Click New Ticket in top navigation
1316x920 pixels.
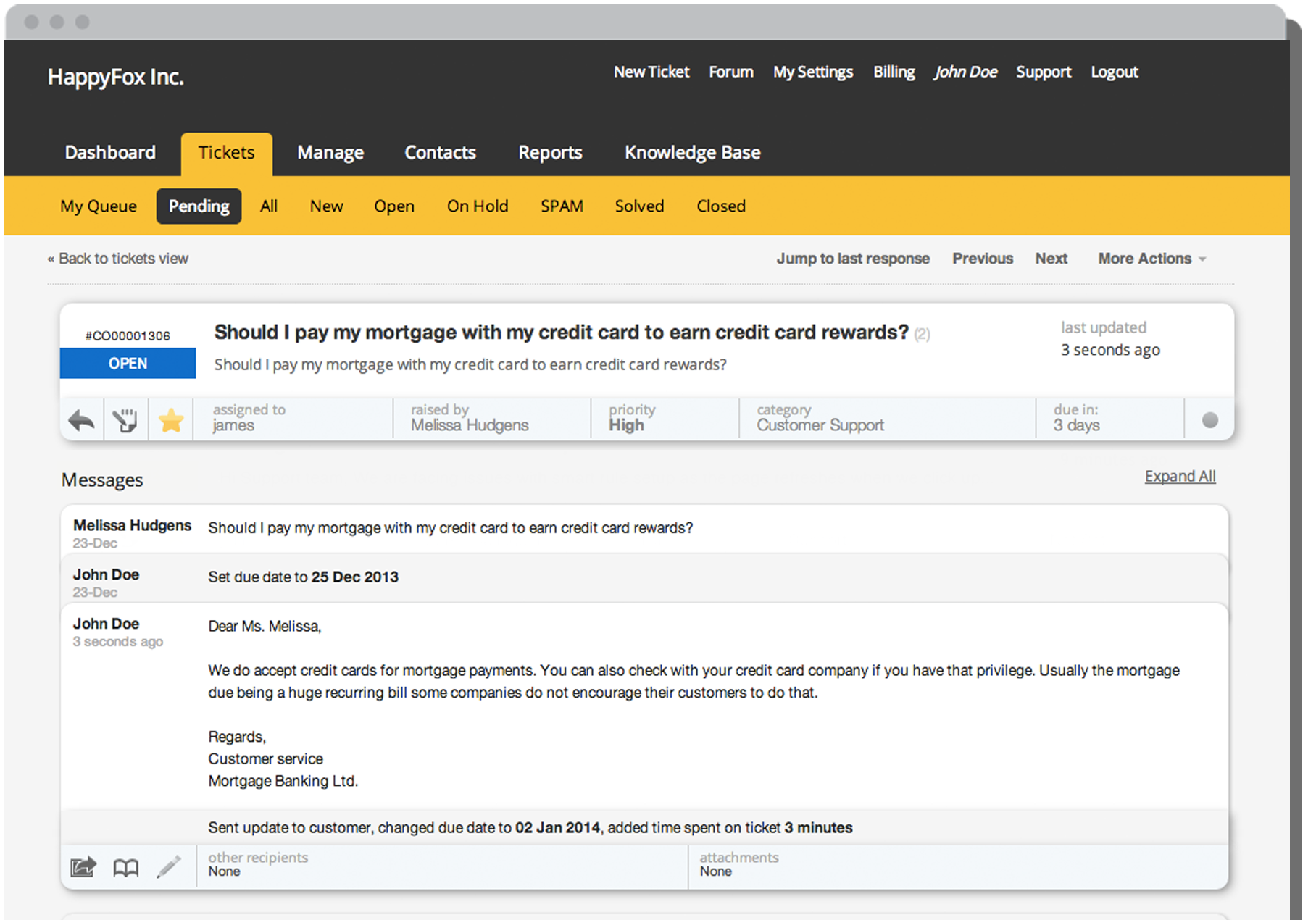tap(651, 72)
